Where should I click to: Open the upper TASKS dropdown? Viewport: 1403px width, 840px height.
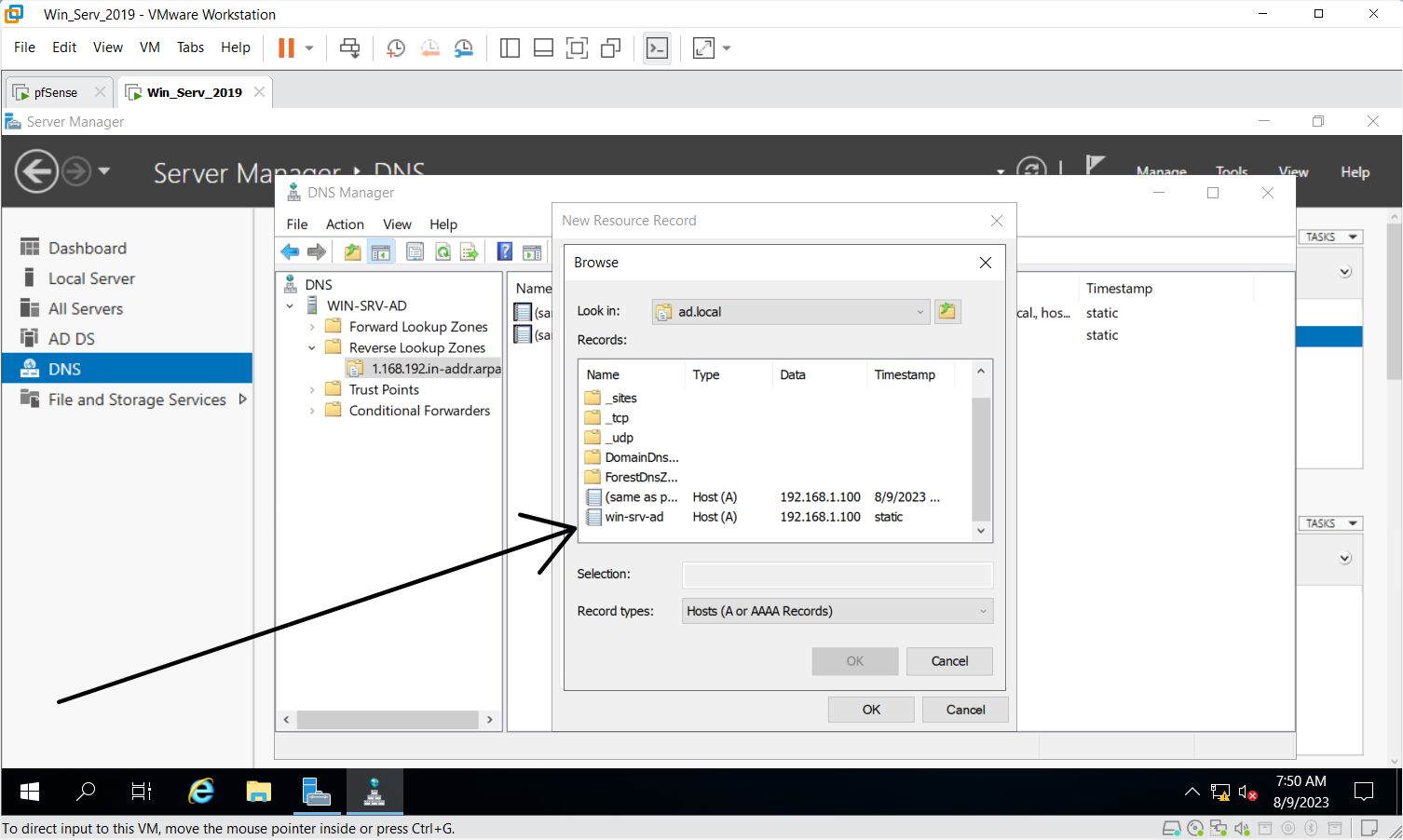(1330, 237)
